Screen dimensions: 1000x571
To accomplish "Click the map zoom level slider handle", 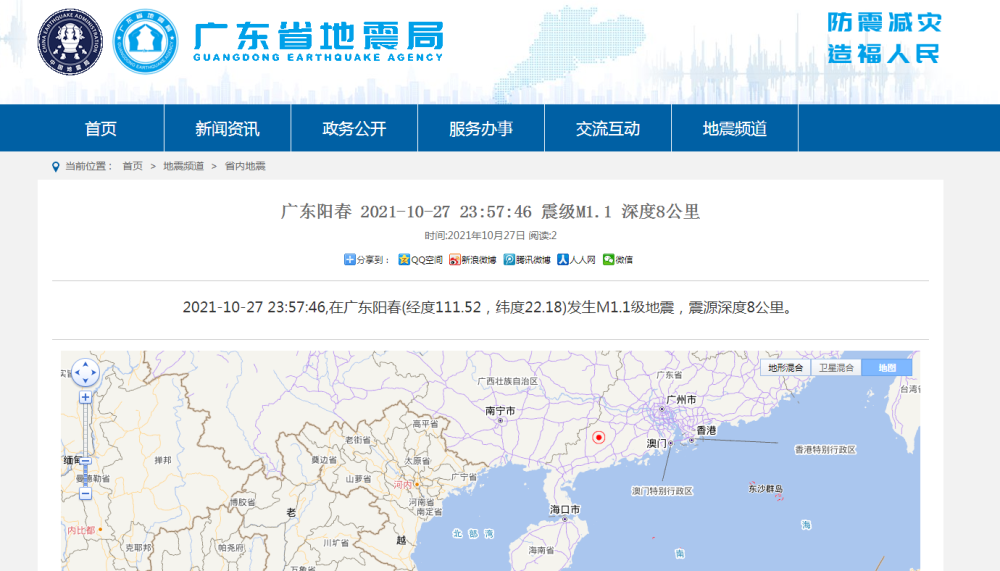I will point(85,461).
